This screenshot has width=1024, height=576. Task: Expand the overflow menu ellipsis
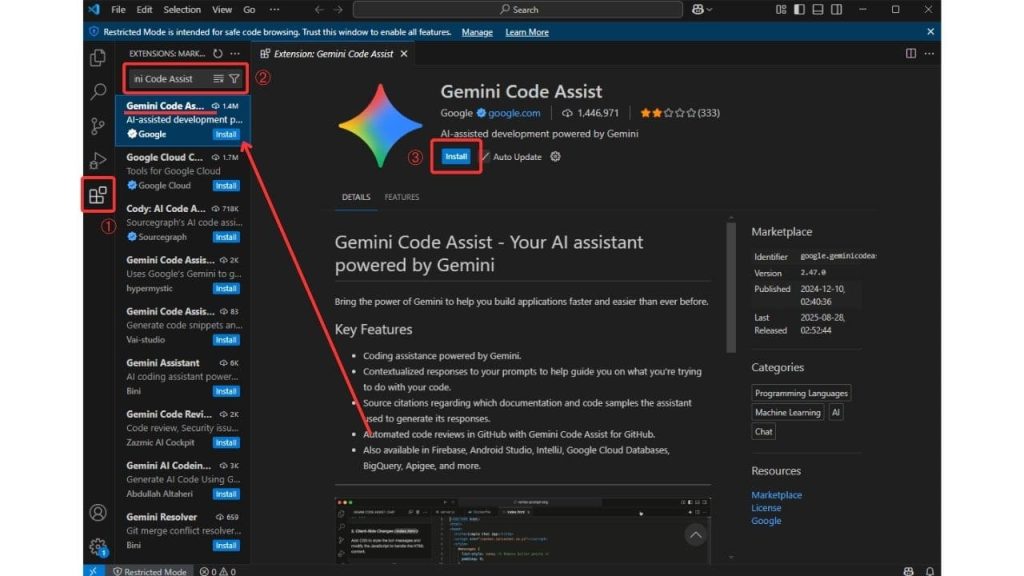coord(274,10)
